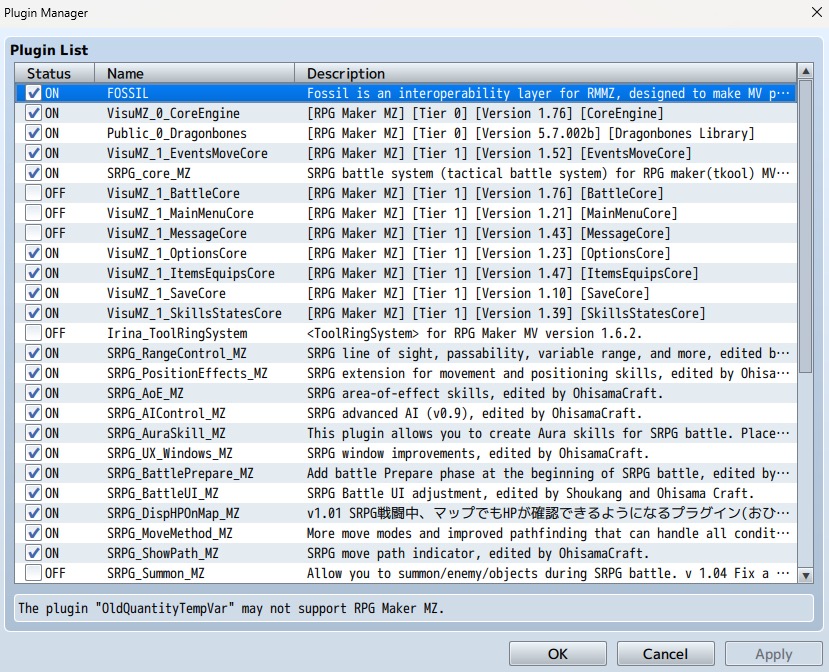Image resolution: width=829 pixels, height=672 pixels.
Task: Select the FOSSIL plugin name
Action: click(127, 94)
